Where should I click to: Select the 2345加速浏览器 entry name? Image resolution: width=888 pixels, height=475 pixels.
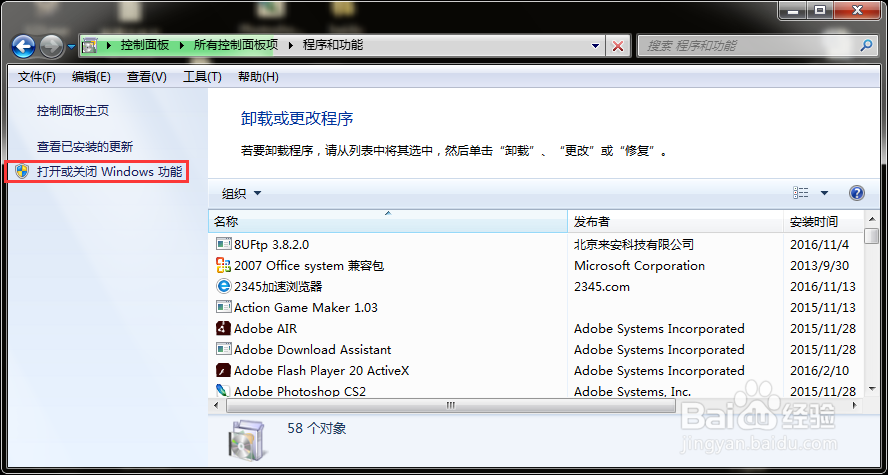(278, 286)
